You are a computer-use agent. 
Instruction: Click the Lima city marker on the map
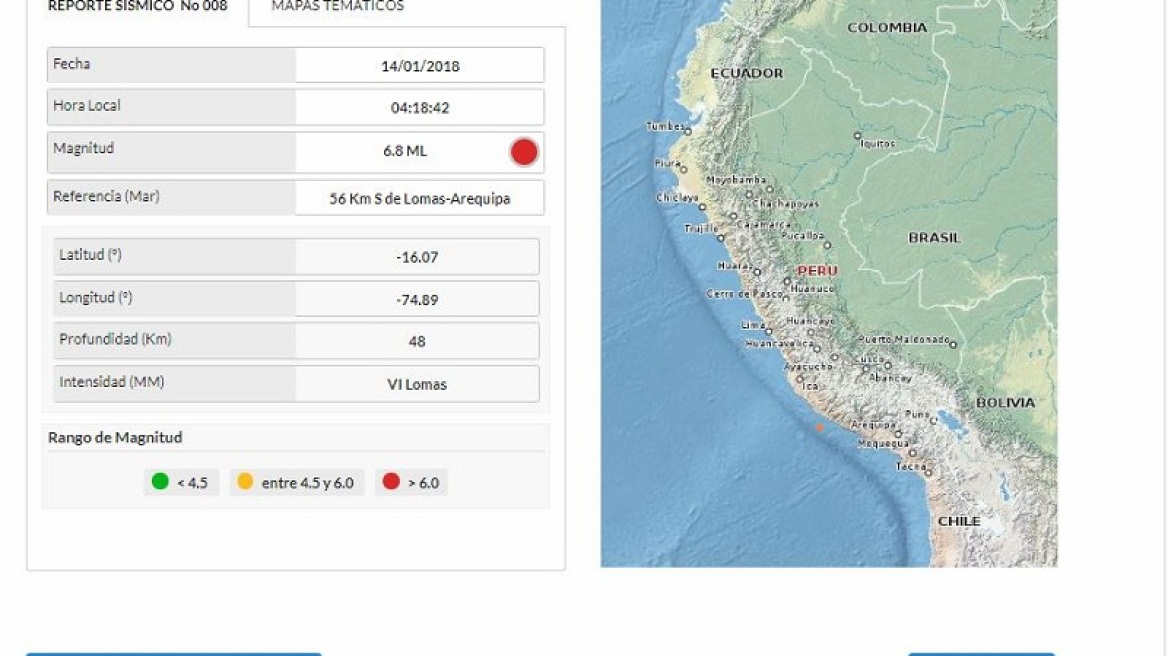pos(769,331)
